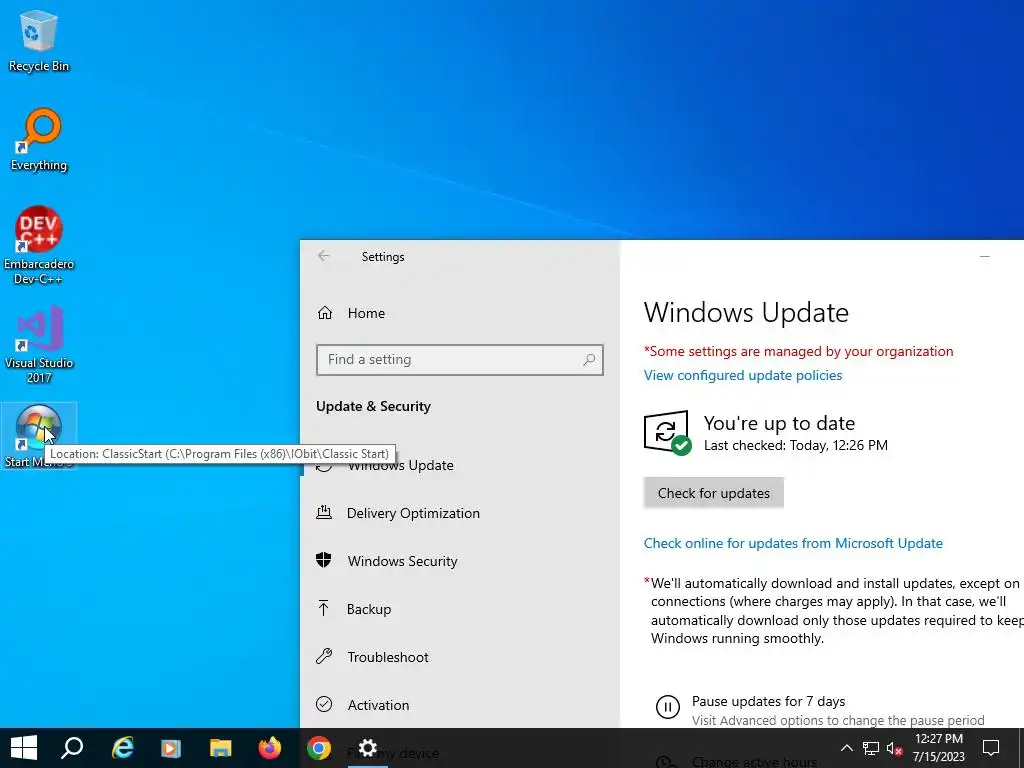This screenshot has height=768, width=1024.
Task: Click the Settings window title text
Action: 383,257
